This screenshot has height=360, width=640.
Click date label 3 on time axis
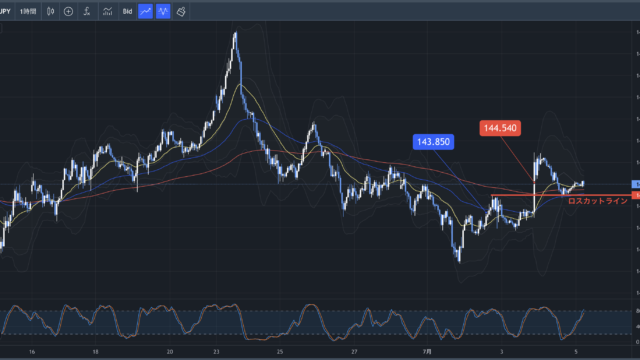tap(502, 351)
